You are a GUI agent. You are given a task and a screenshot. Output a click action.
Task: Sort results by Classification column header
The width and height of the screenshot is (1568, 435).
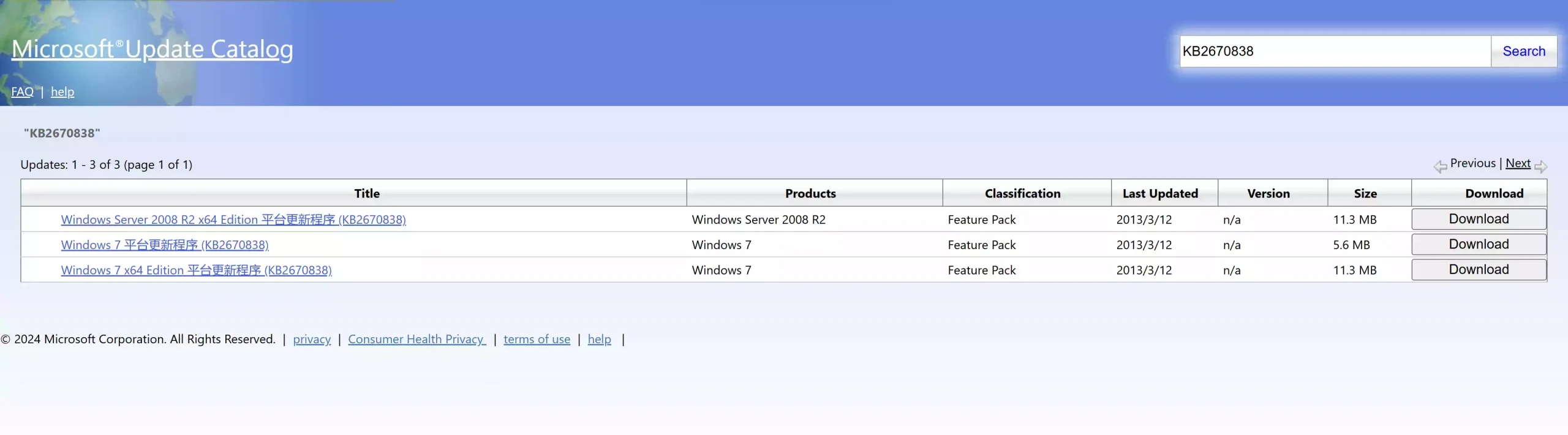point(1022,193)
